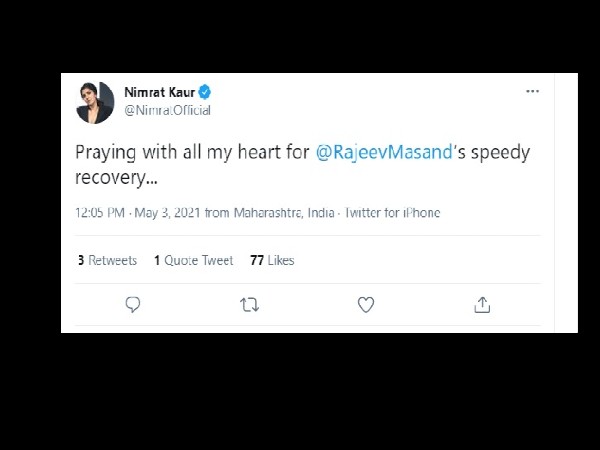
Task: Click the Maharashtra, India location text
Action: click(x=284, y=213)
